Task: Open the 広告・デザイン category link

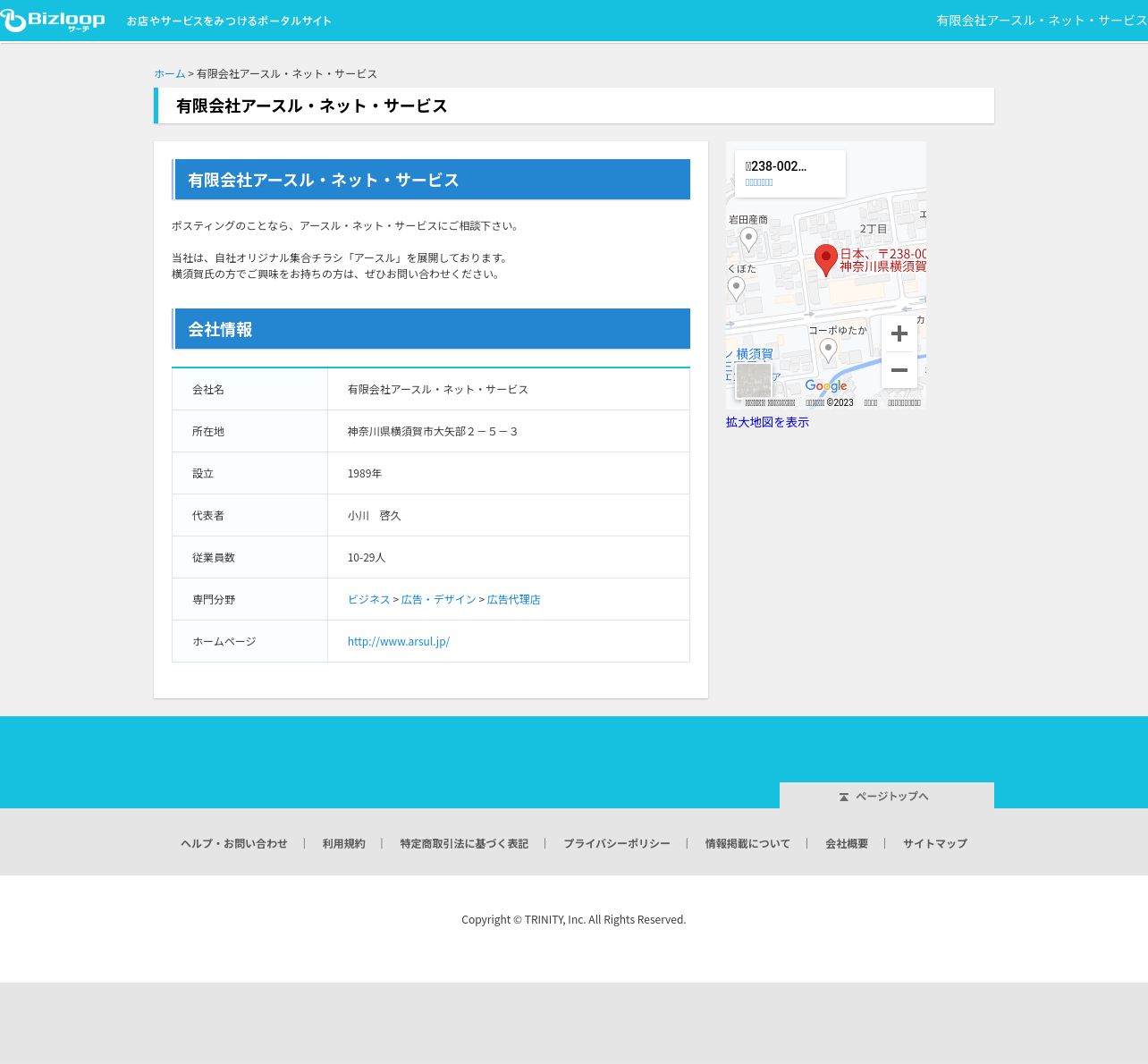Action: click(x=439, y=599)
